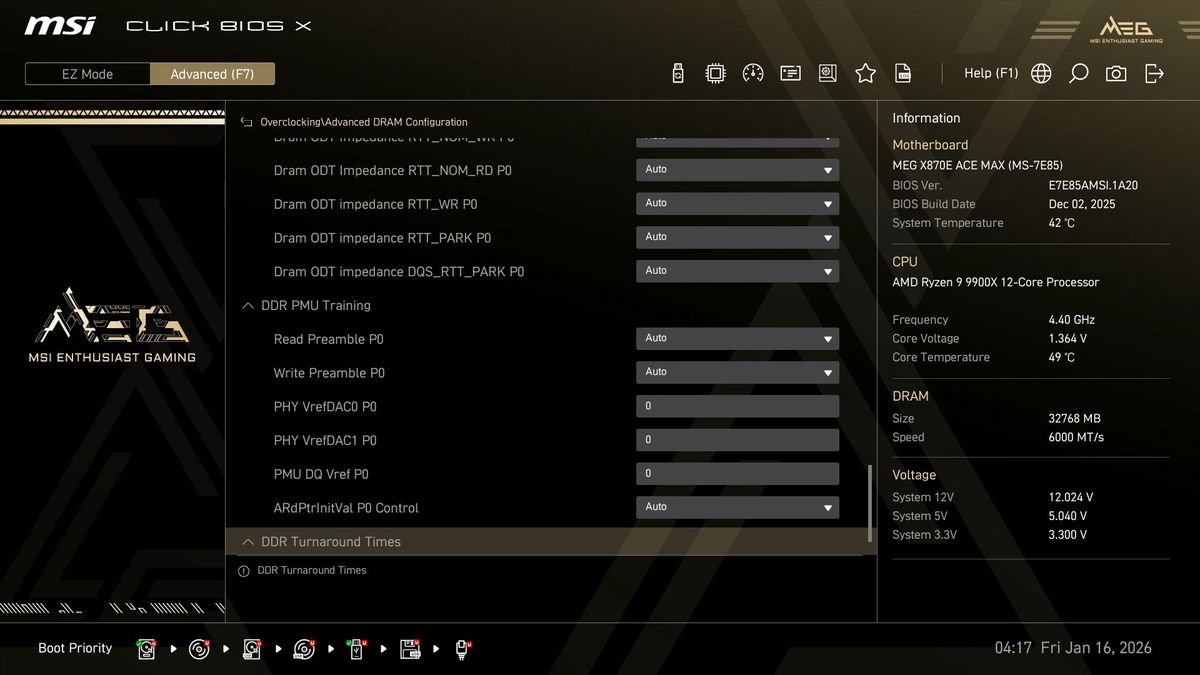Screen dimensions: 1200x675
Task: Open the memory profile card icon
Action: click(x=790, y=73)
